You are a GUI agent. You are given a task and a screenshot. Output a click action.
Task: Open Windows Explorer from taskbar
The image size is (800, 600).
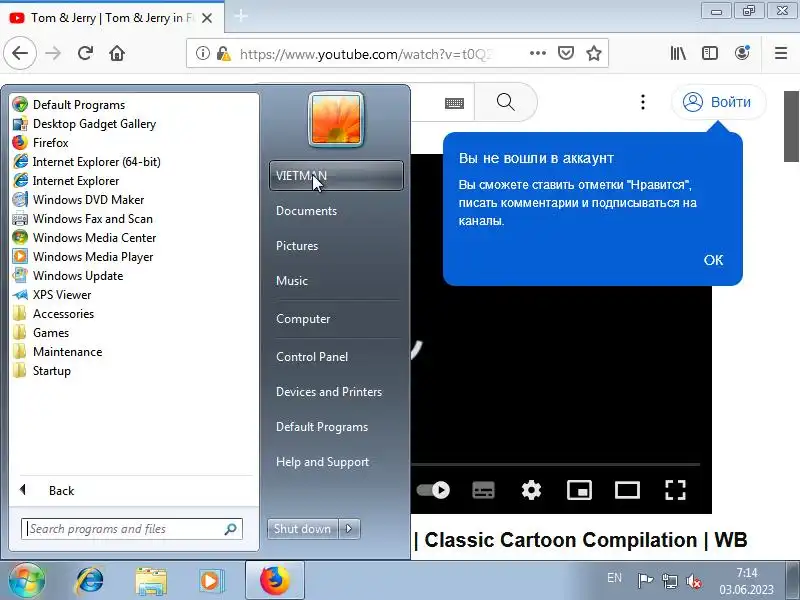(151, 581)
